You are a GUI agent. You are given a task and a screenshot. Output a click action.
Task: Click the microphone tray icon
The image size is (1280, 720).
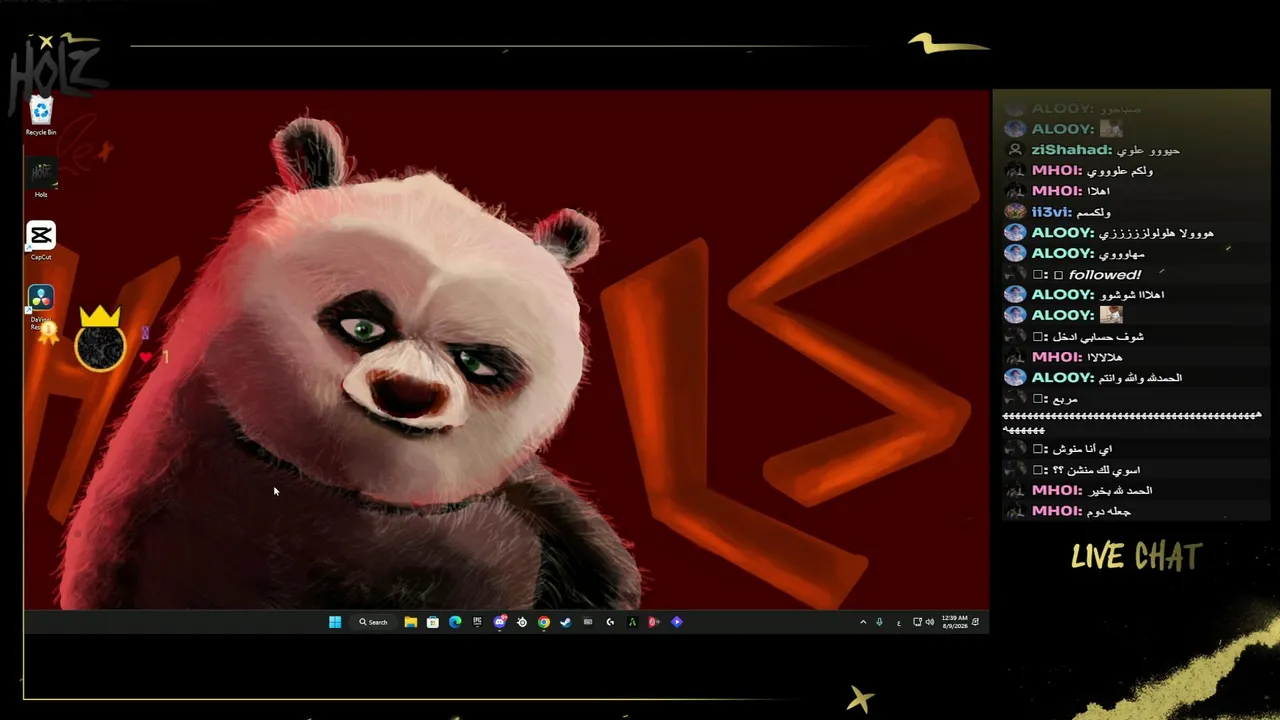coord(879,622)
